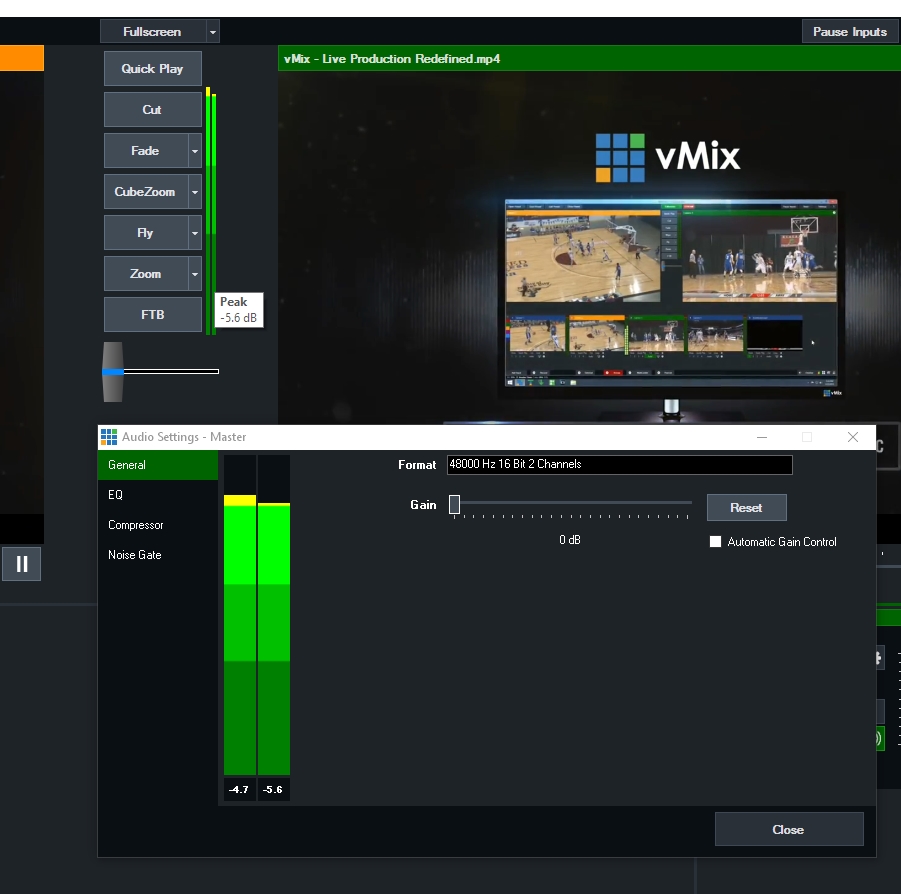
Task: Switch to the Compressor tab
Action: coord(157,525)
